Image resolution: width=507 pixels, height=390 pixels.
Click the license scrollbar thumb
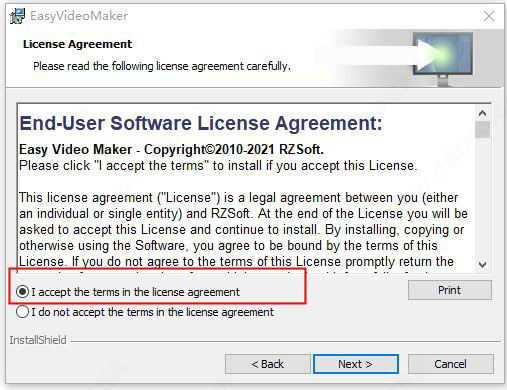click(x=482, y=129)
